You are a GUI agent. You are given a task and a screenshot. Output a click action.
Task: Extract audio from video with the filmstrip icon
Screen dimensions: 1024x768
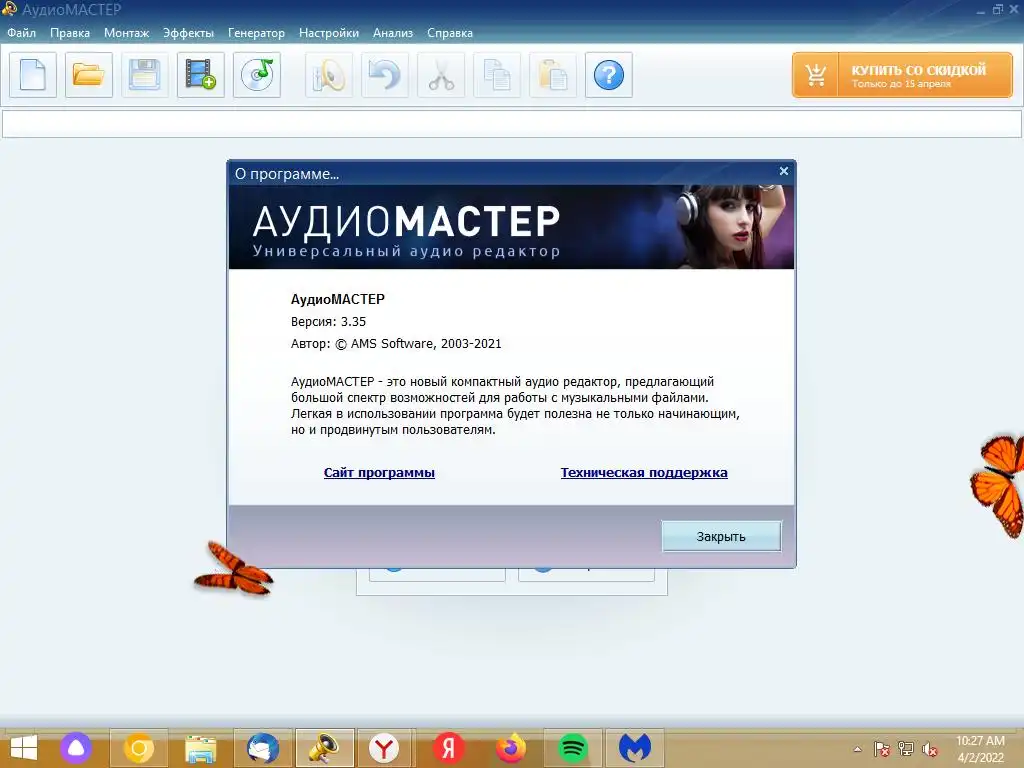click(200, 75)
